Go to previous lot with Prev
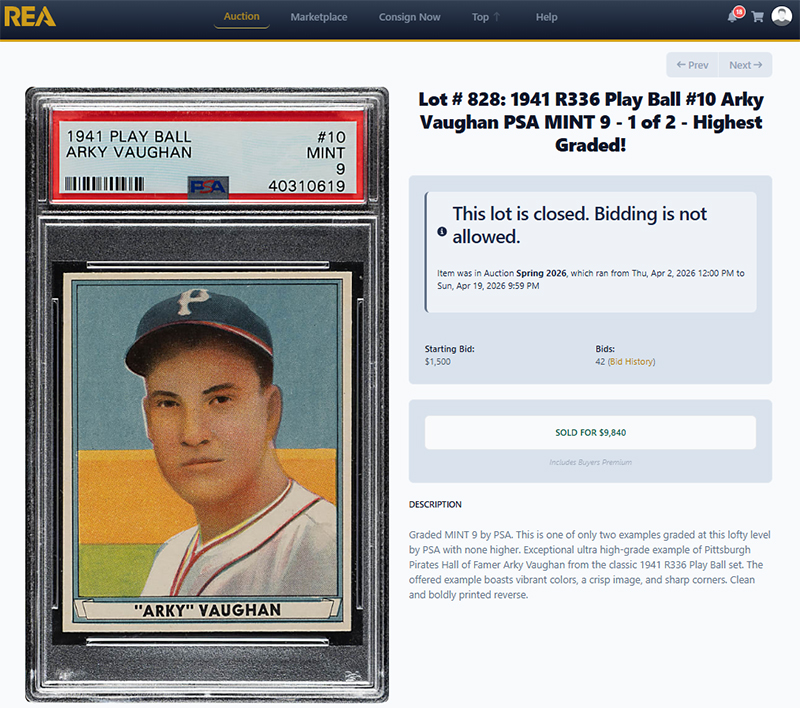 (x=692, y=65)
